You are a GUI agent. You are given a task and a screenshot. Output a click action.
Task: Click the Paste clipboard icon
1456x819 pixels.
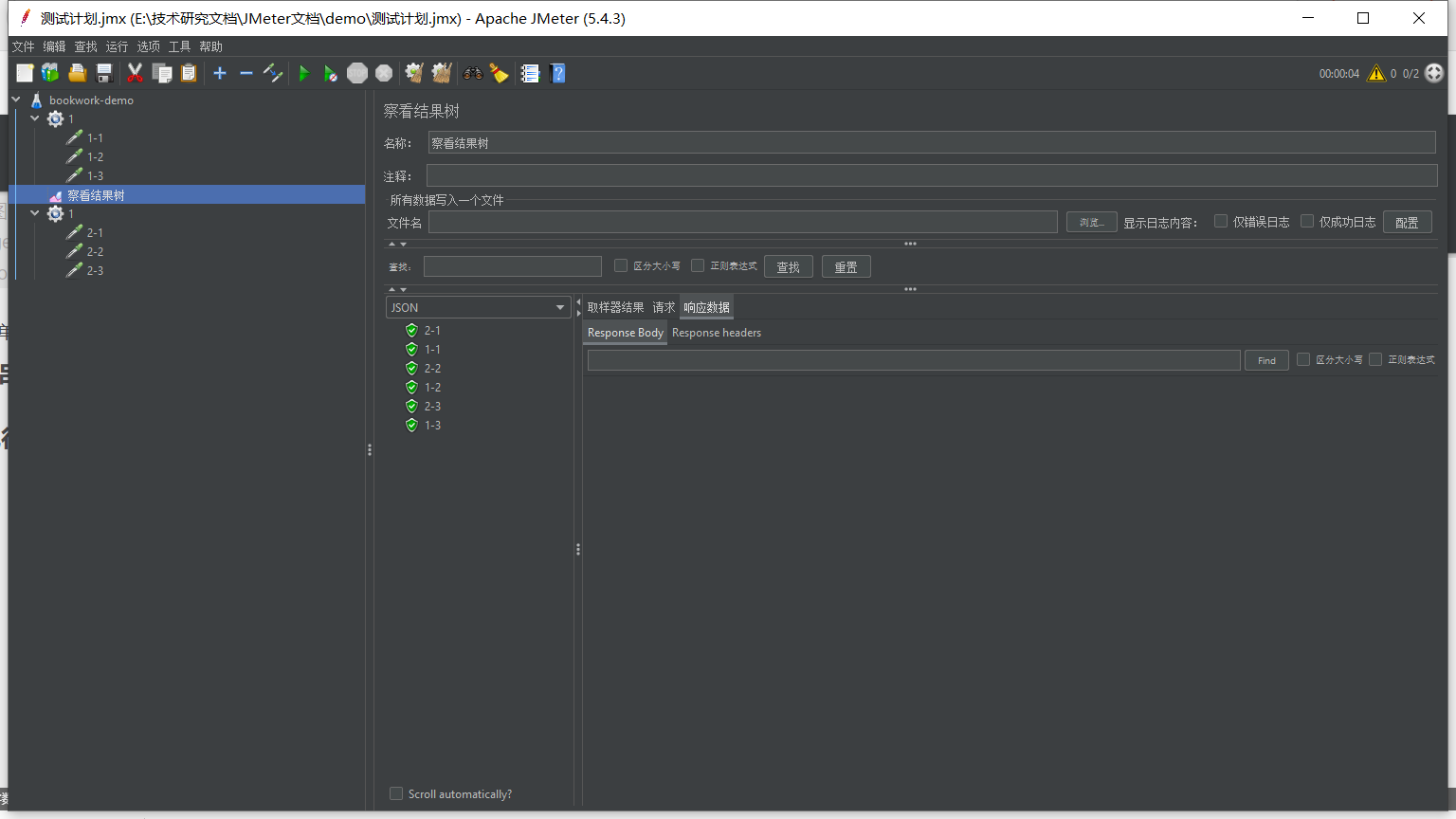click(189, 73)
